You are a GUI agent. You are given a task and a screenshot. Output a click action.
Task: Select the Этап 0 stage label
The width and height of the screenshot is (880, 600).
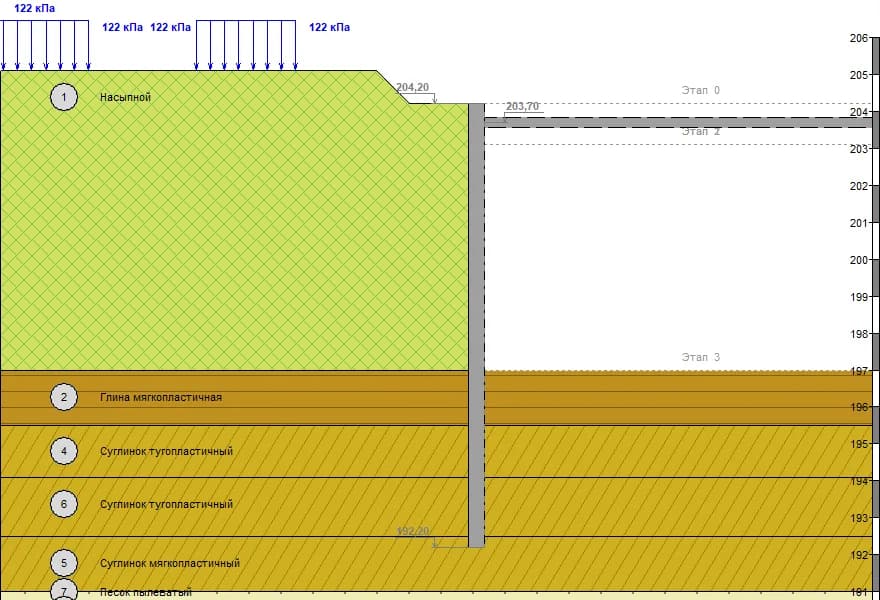pyautogui.click(x=700, y=90)
